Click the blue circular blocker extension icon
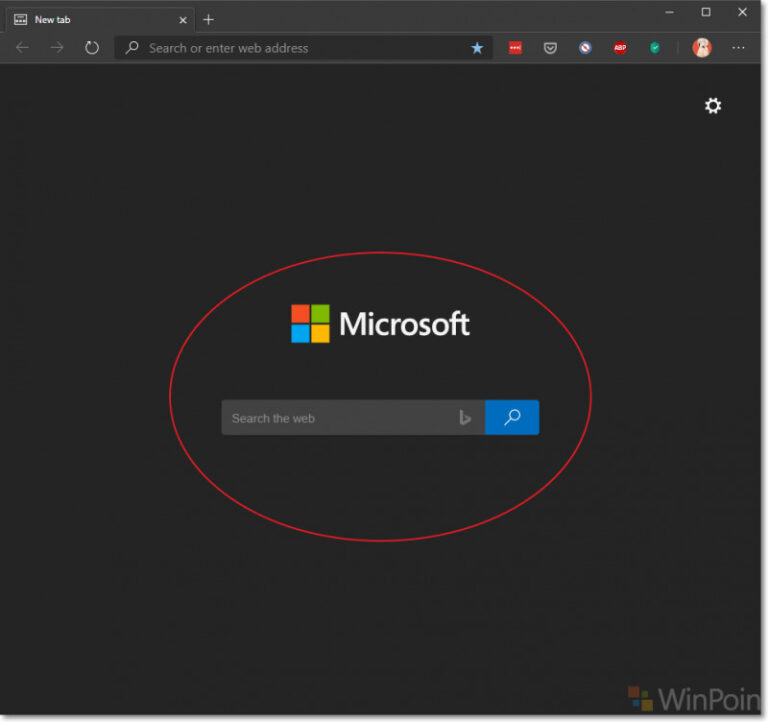 point(585,48)
